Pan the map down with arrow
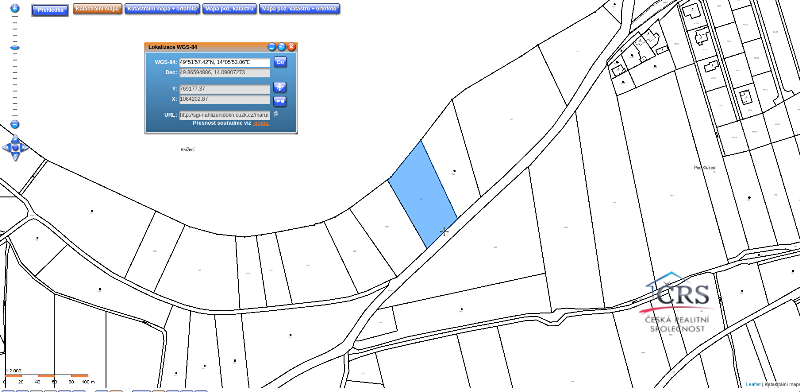Viewport: 800px width, 392px height. [15, 157]
